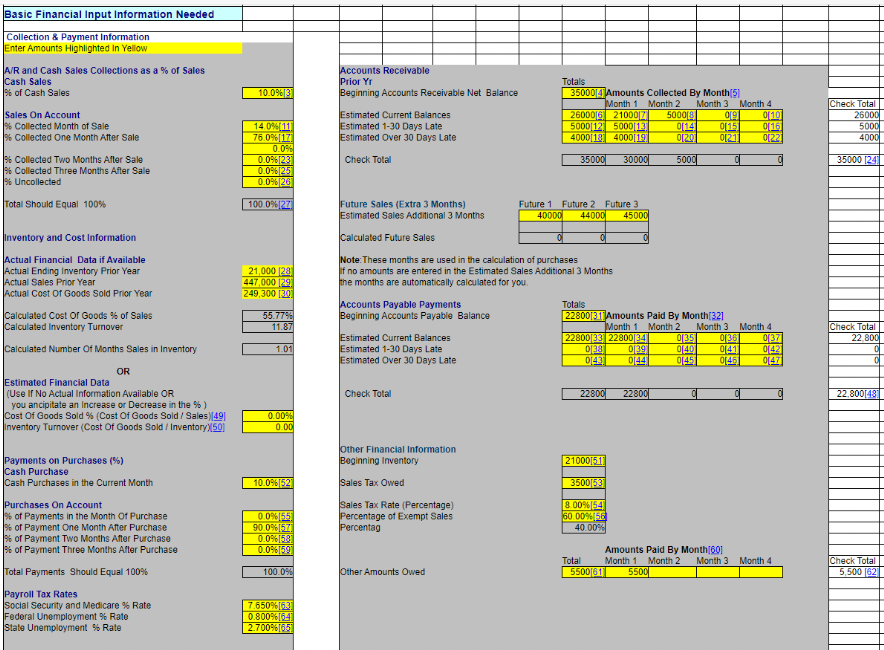Viewport: 884px width, 650px height.
Task: Follow footnote [27] on Total Should Equal 100%
Action: [286, 205]
